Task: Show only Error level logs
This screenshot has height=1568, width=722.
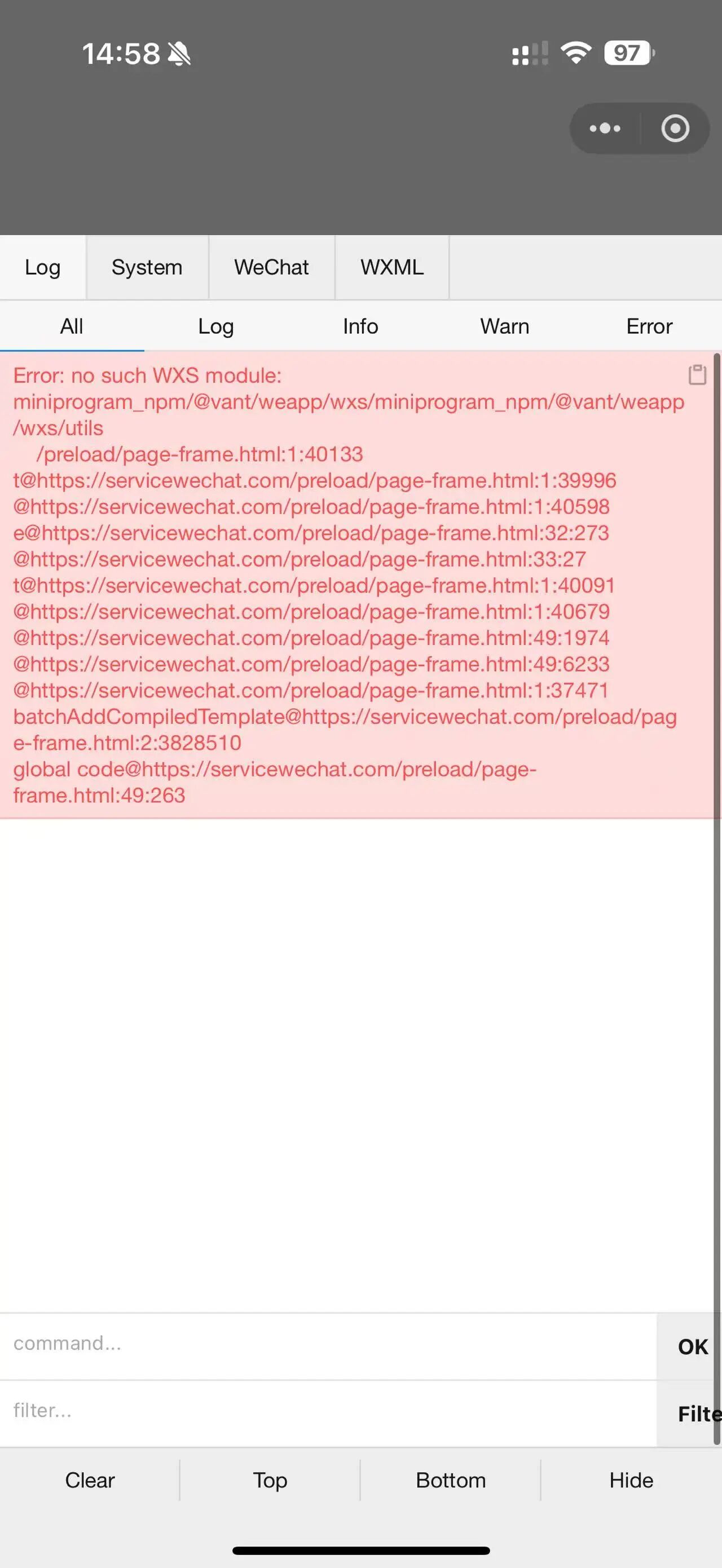Action: pyautogui.click(x=649, y=326)
